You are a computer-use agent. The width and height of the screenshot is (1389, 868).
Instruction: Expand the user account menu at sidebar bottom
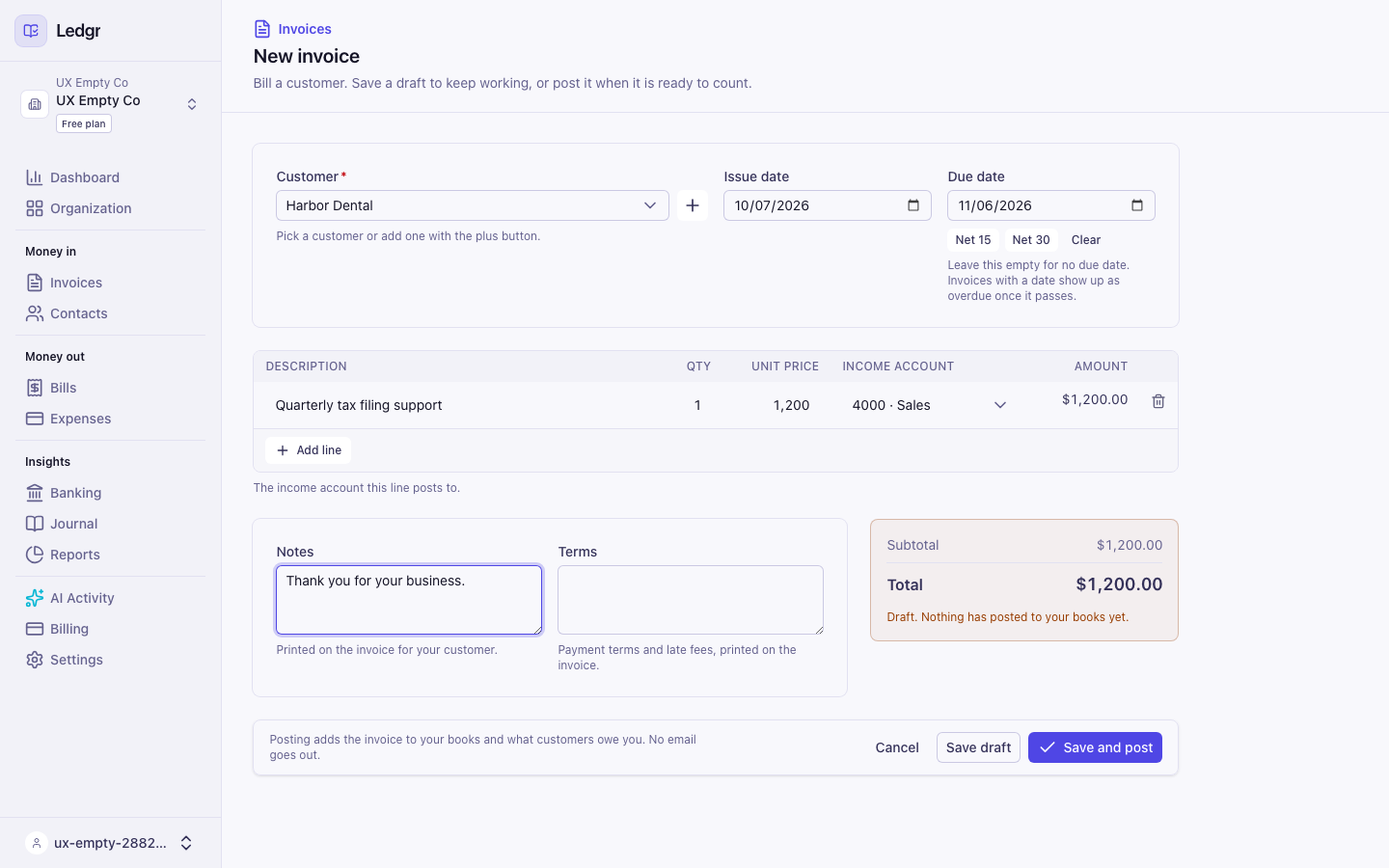click(111, 843)
